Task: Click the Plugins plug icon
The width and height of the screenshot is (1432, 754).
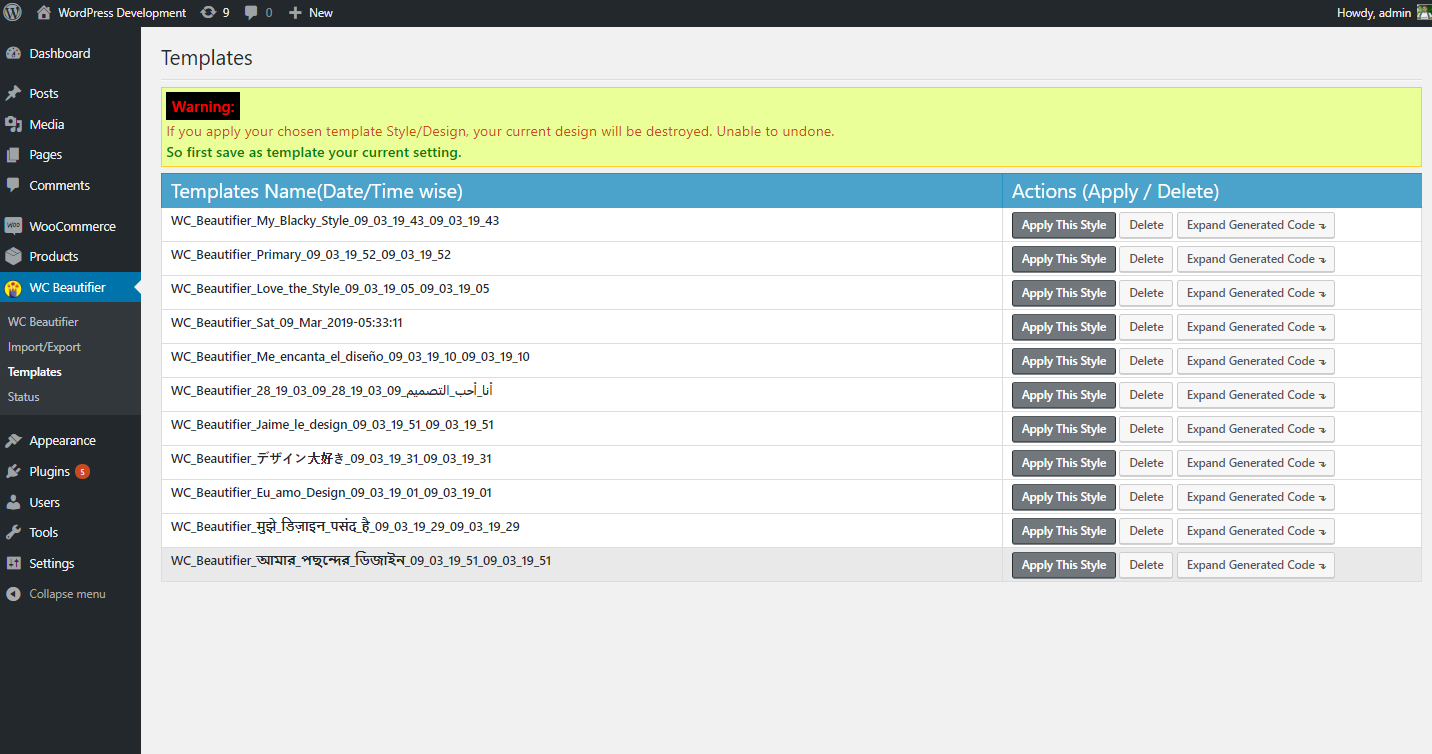Action: click(x=13, y=471)
